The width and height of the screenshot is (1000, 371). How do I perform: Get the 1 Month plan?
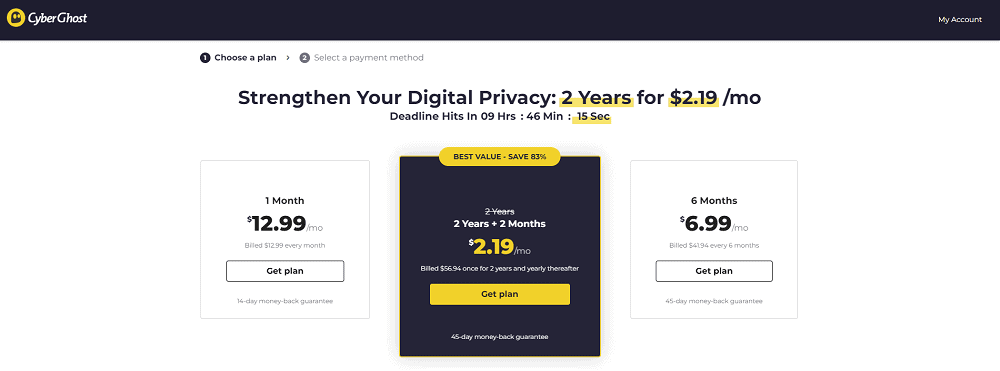(285, 271)
